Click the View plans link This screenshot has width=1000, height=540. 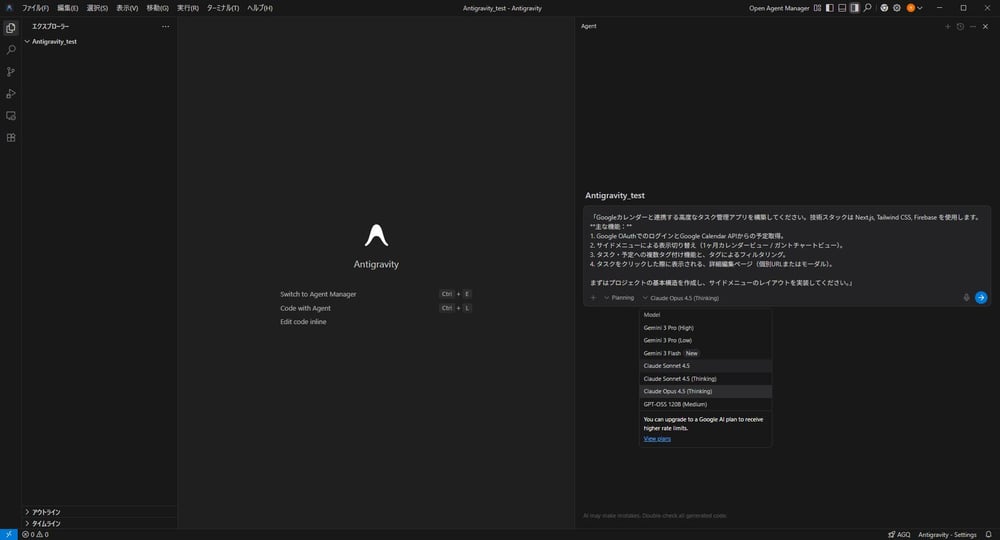657,439
